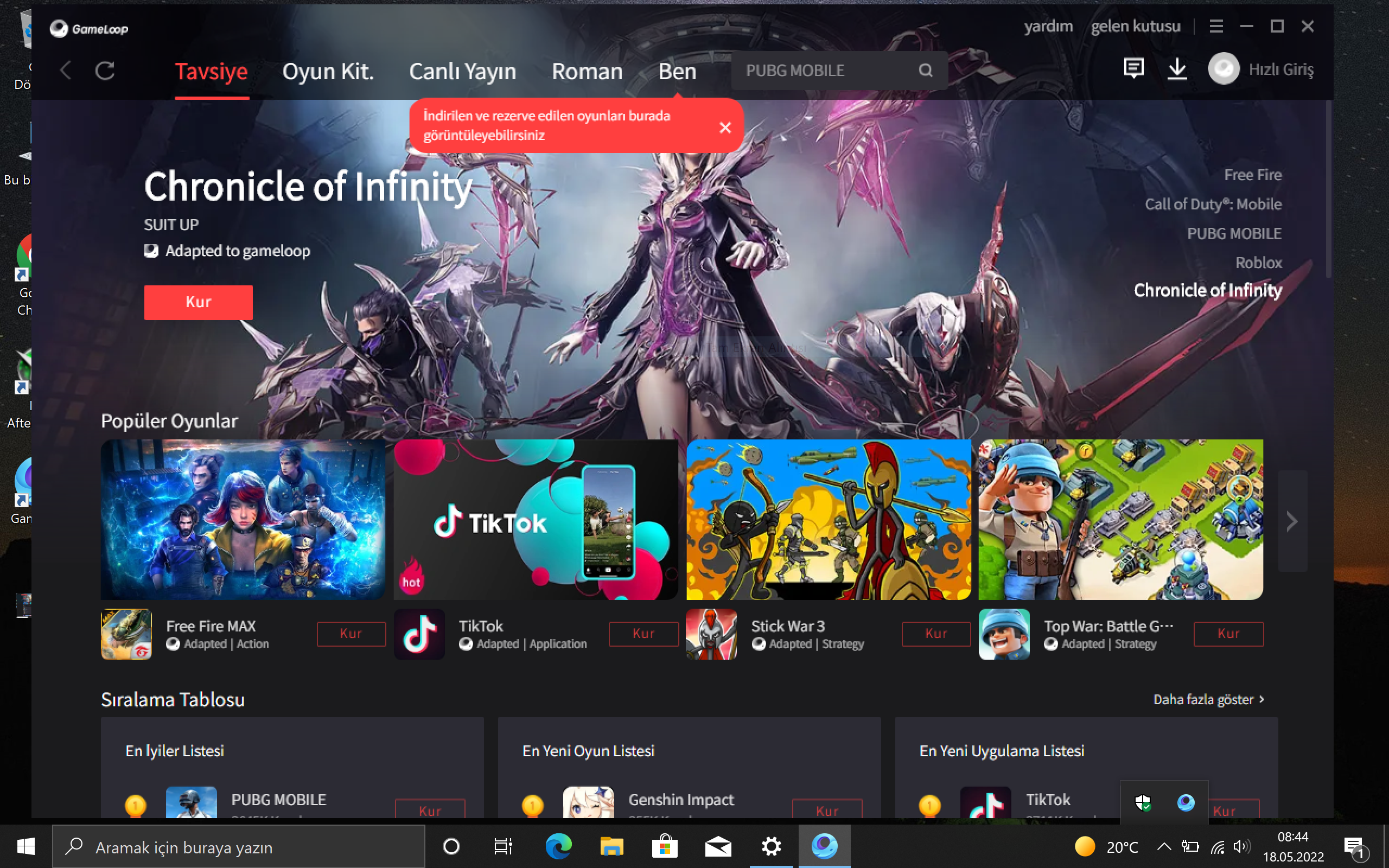
Task: Click the user avatar for Hızlı Giriş
Action: (1224, 69)
